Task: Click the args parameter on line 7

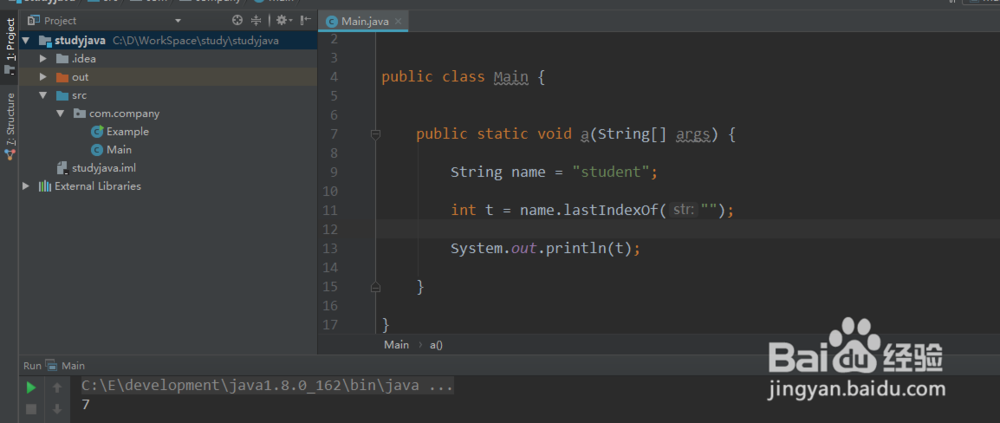Action: (x=693, y=135)
